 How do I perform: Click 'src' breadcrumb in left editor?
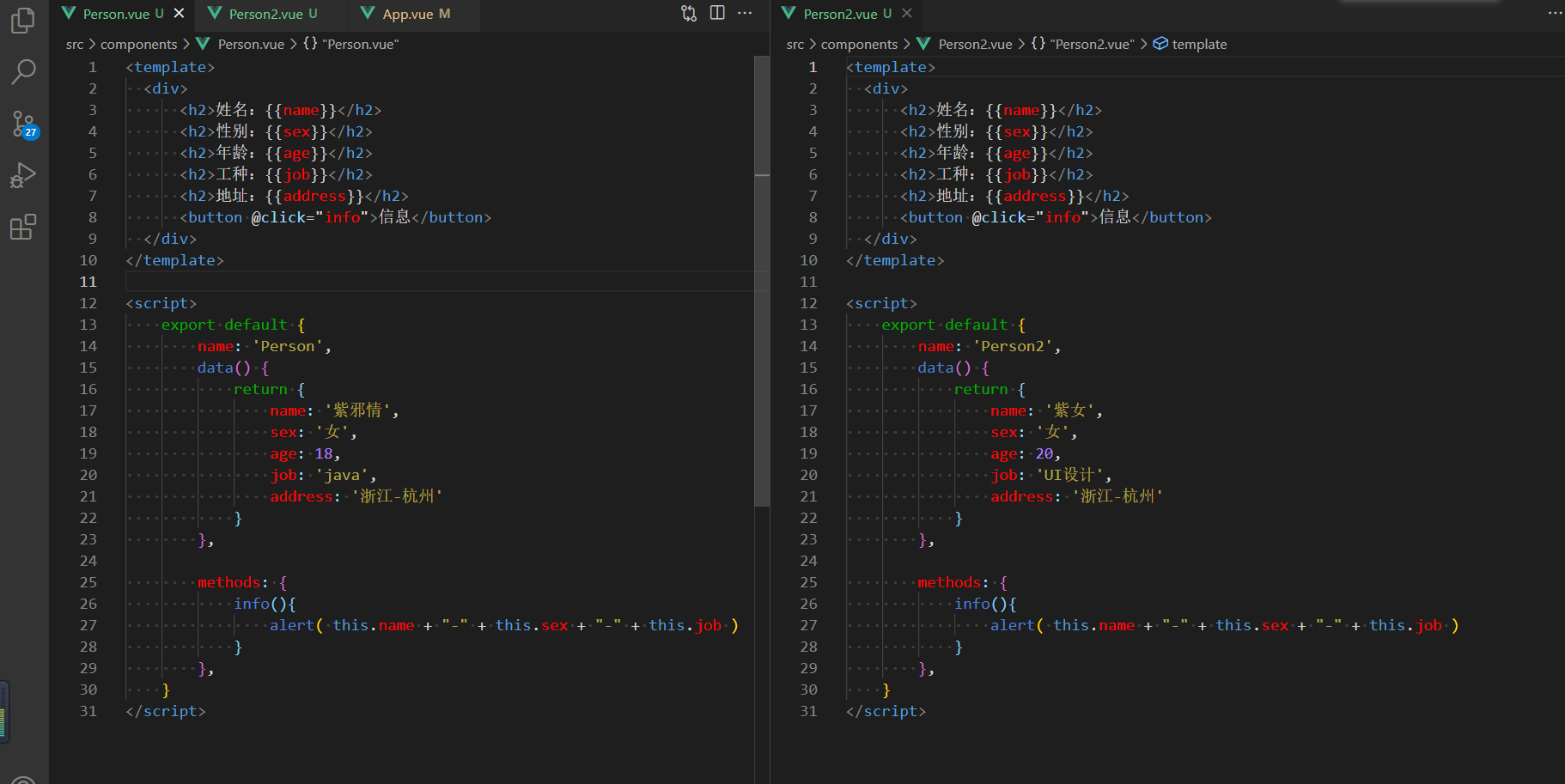75,44
